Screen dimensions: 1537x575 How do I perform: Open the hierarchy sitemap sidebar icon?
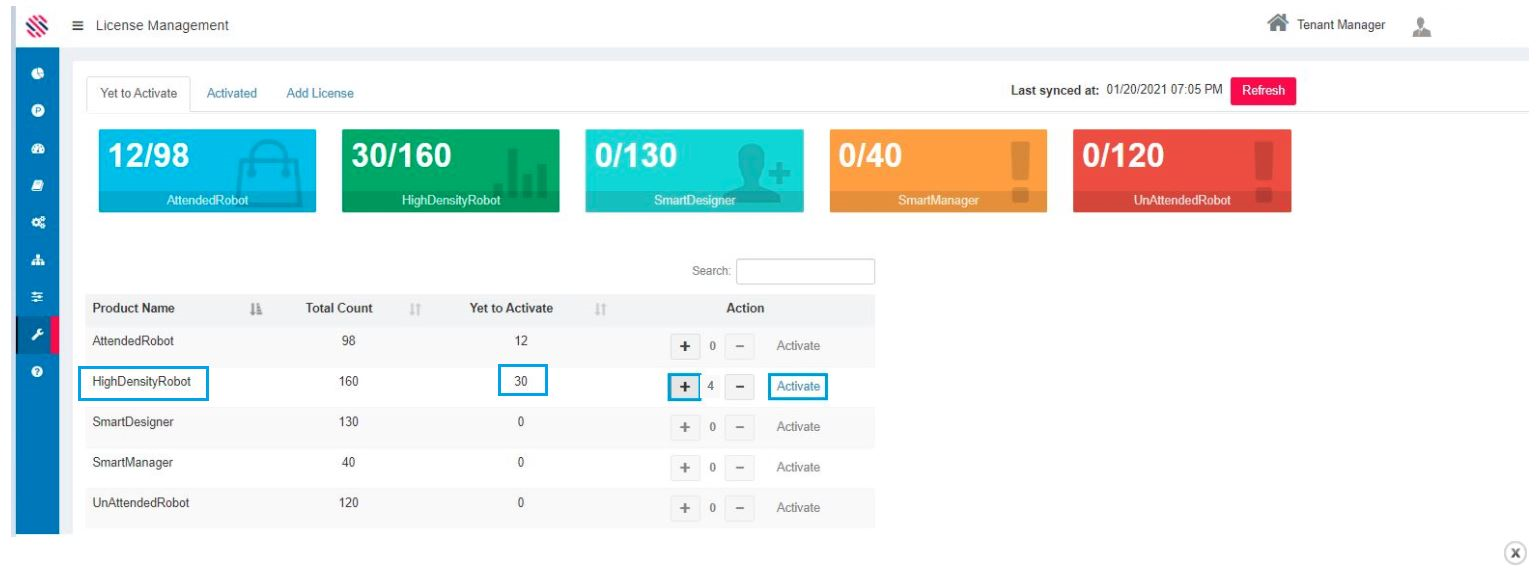pos(37,260)
